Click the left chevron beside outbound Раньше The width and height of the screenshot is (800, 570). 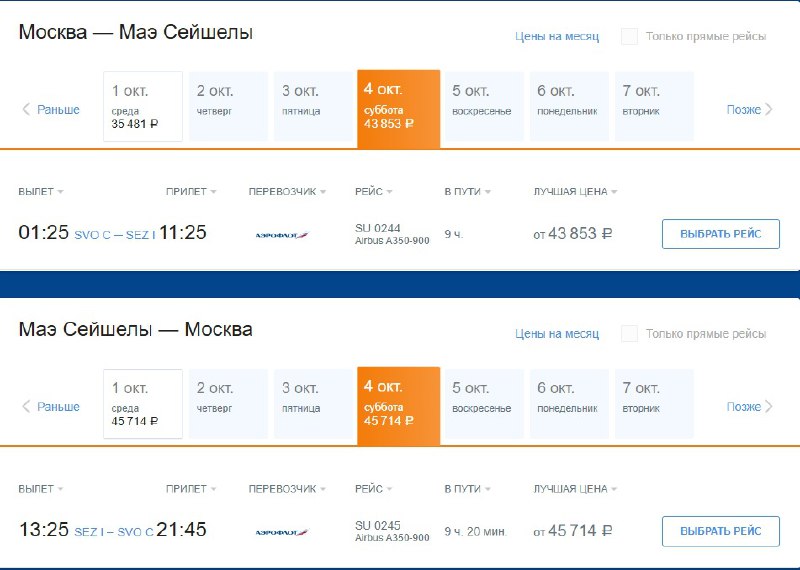point(26,109)
